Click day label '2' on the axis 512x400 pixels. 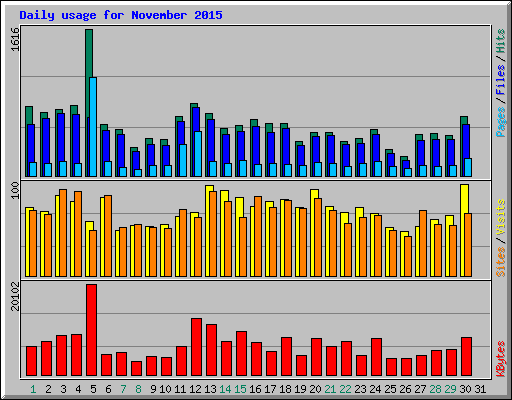pos(48,389)
